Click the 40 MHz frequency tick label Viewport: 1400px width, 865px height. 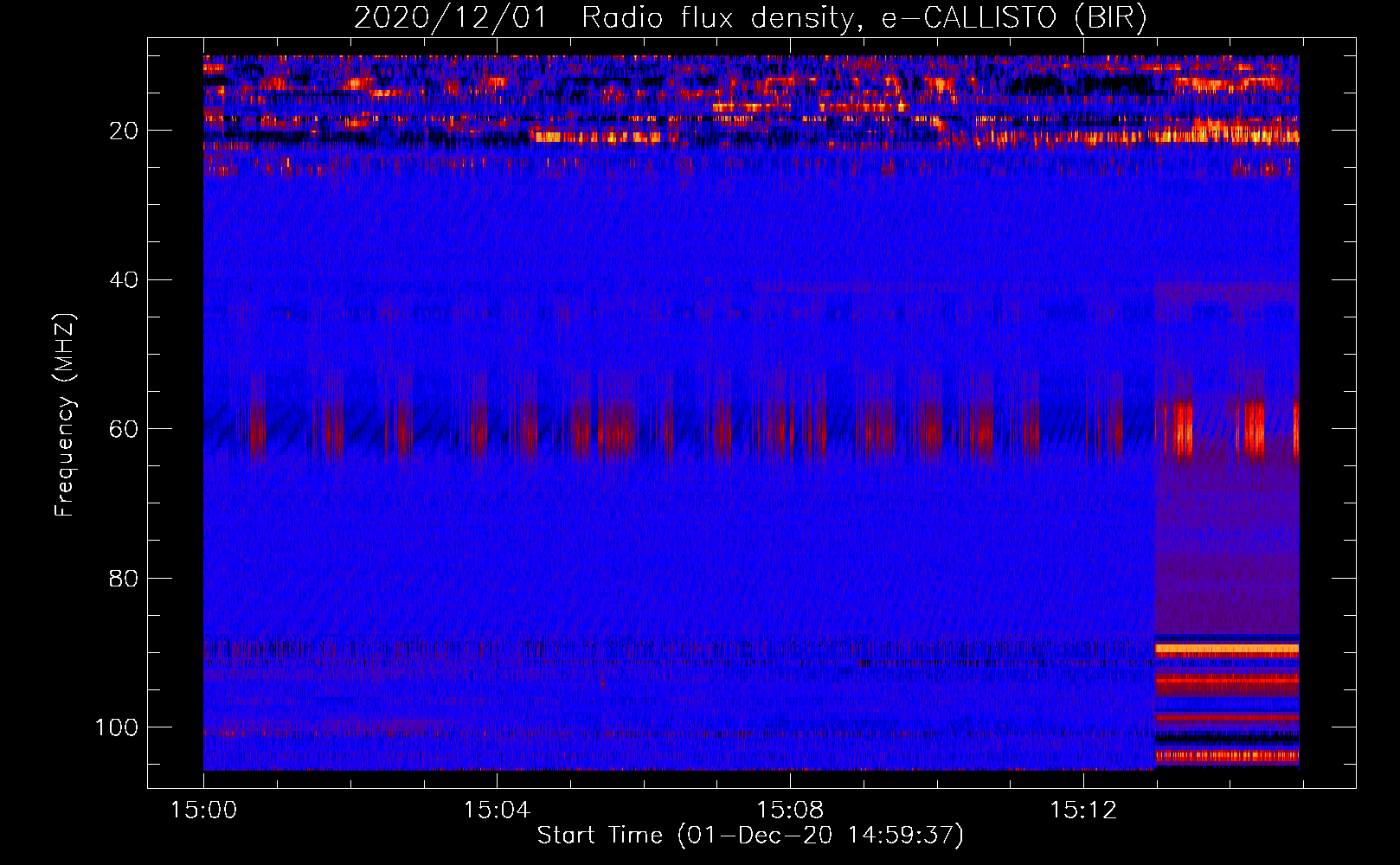coord(124,280)
